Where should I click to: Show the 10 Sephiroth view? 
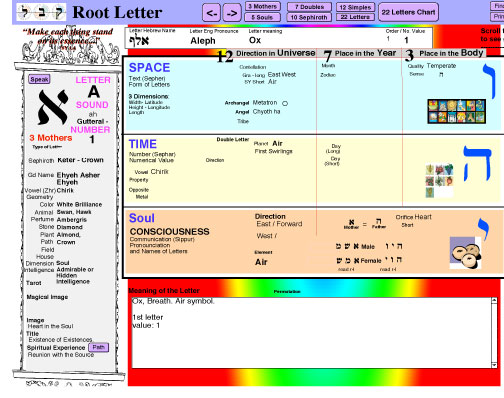[309, 17]
